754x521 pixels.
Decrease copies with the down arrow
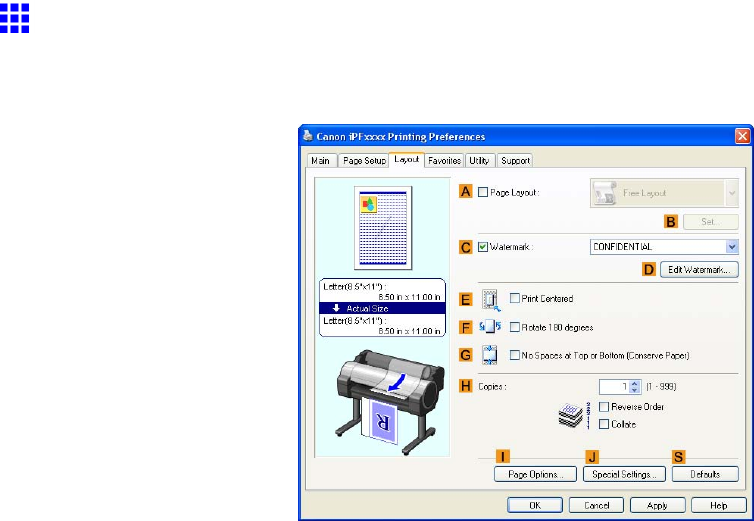tap(635, 390)
